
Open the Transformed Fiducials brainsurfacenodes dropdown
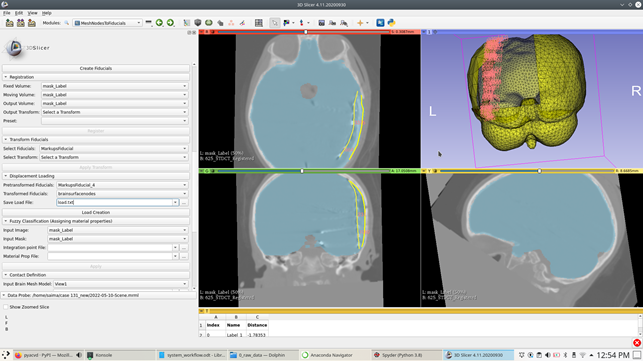tap(122, 194)
